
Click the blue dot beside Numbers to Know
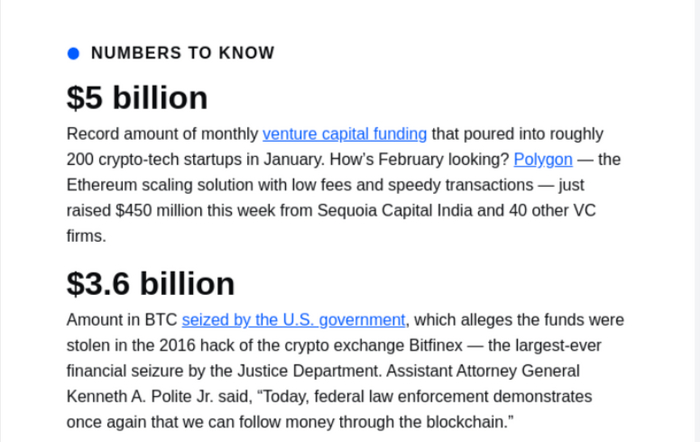coord(73,53)
